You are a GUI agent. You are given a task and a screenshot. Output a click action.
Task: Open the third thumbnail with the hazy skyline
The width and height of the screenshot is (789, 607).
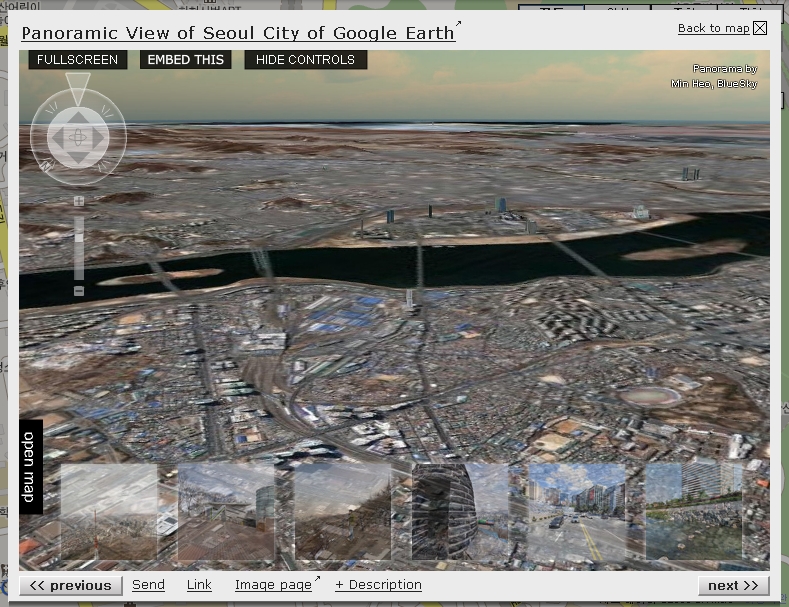343,511
